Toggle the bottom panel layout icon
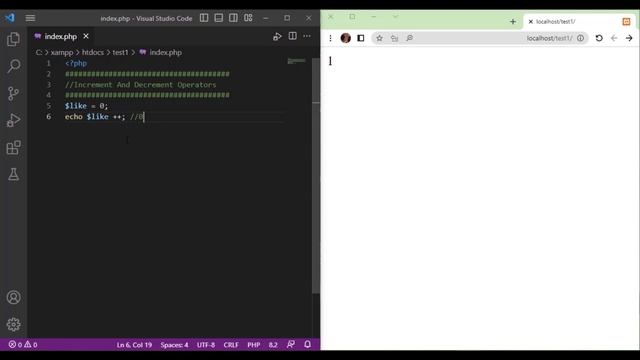 219,18
